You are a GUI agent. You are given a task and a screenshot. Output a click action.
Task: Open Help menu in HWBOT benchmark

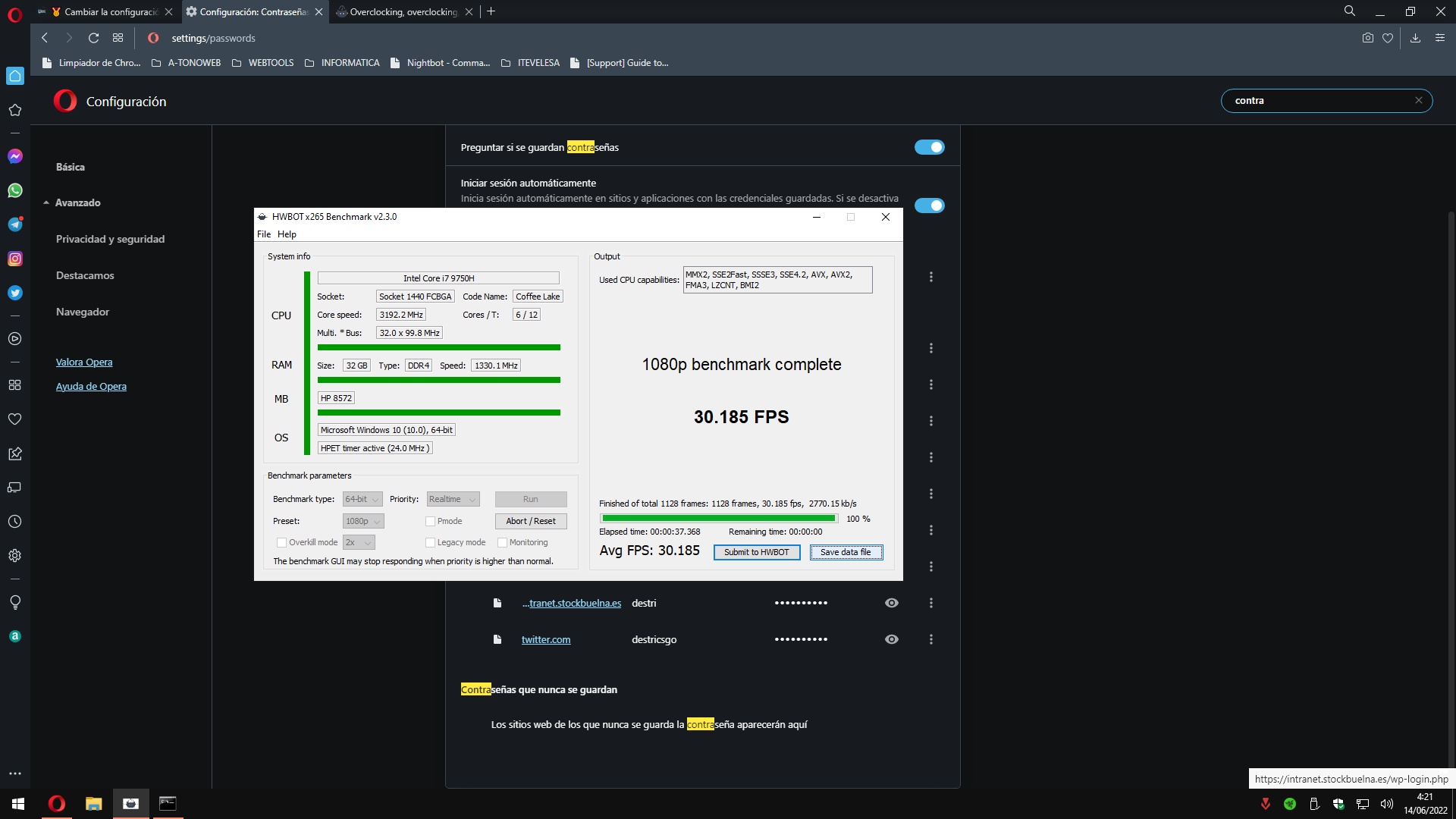coord(287,234)
